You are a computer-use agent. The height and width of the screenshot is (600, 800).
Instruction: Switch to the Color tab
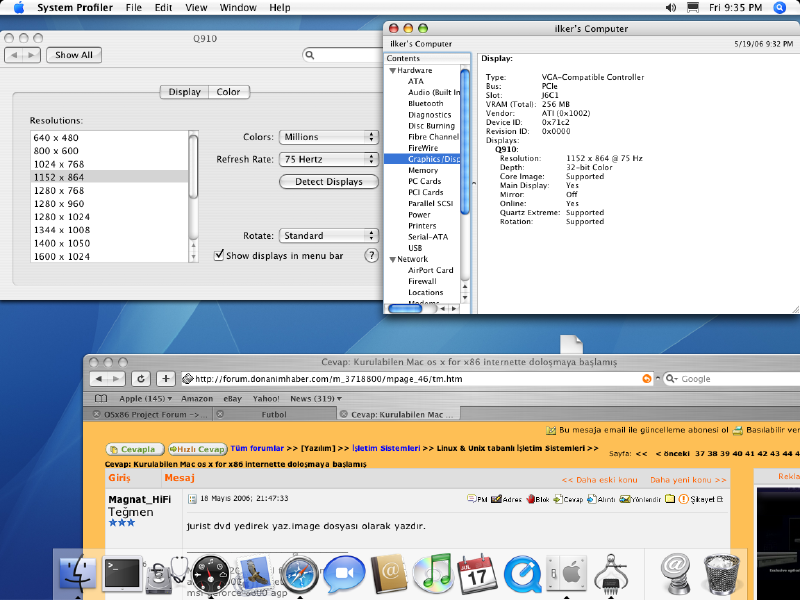pos(228,92)
